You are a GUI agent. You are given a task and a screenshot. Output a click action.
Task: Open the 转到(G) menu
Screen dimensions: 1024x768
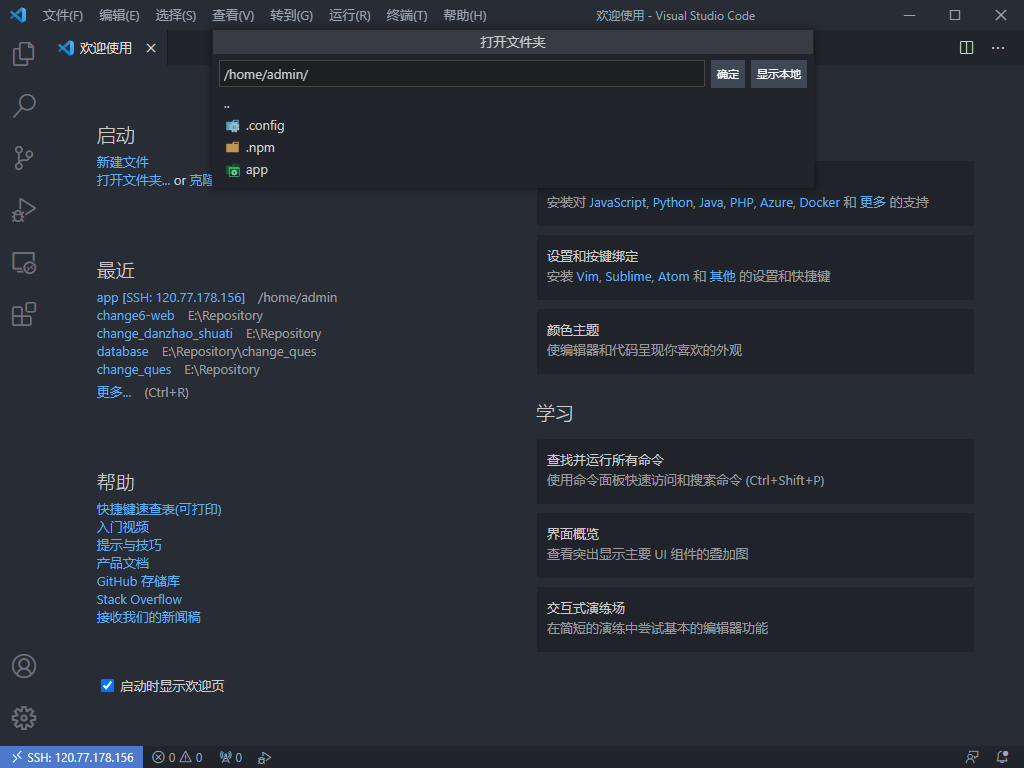291,16
